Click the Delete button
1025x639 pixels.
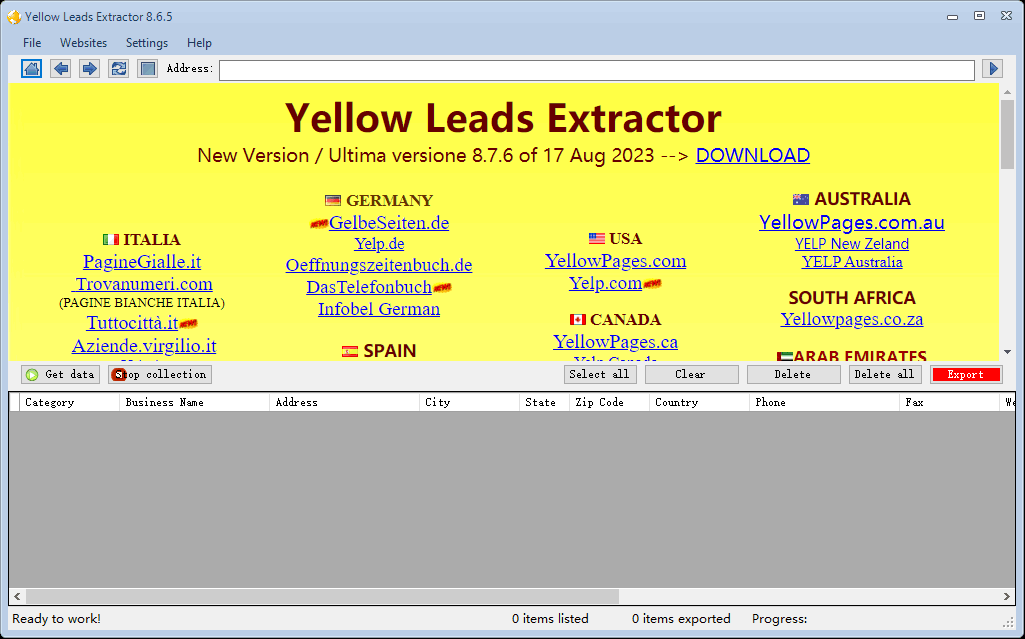tap(794, 374)
